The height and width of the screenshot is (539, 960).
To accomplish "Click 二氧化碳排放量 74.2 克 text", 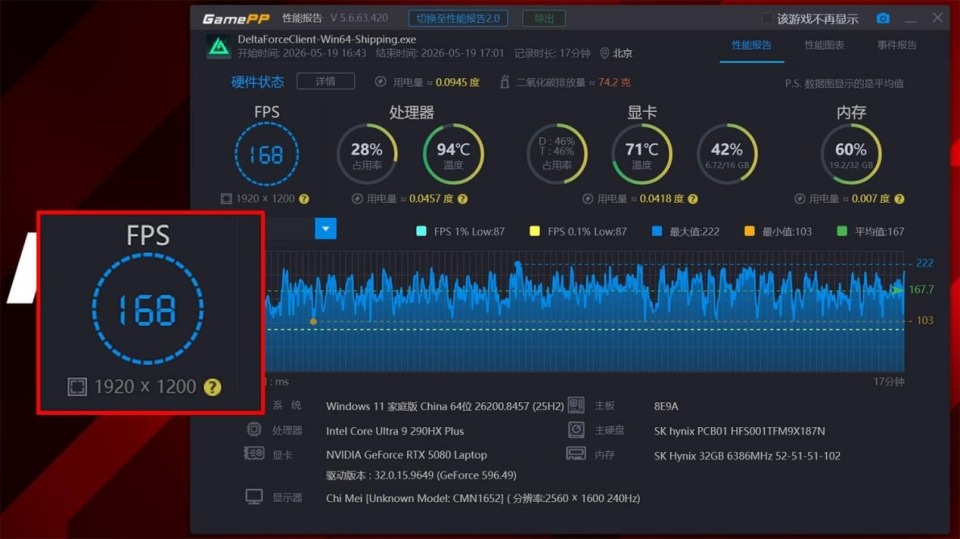I will point(573,82).
